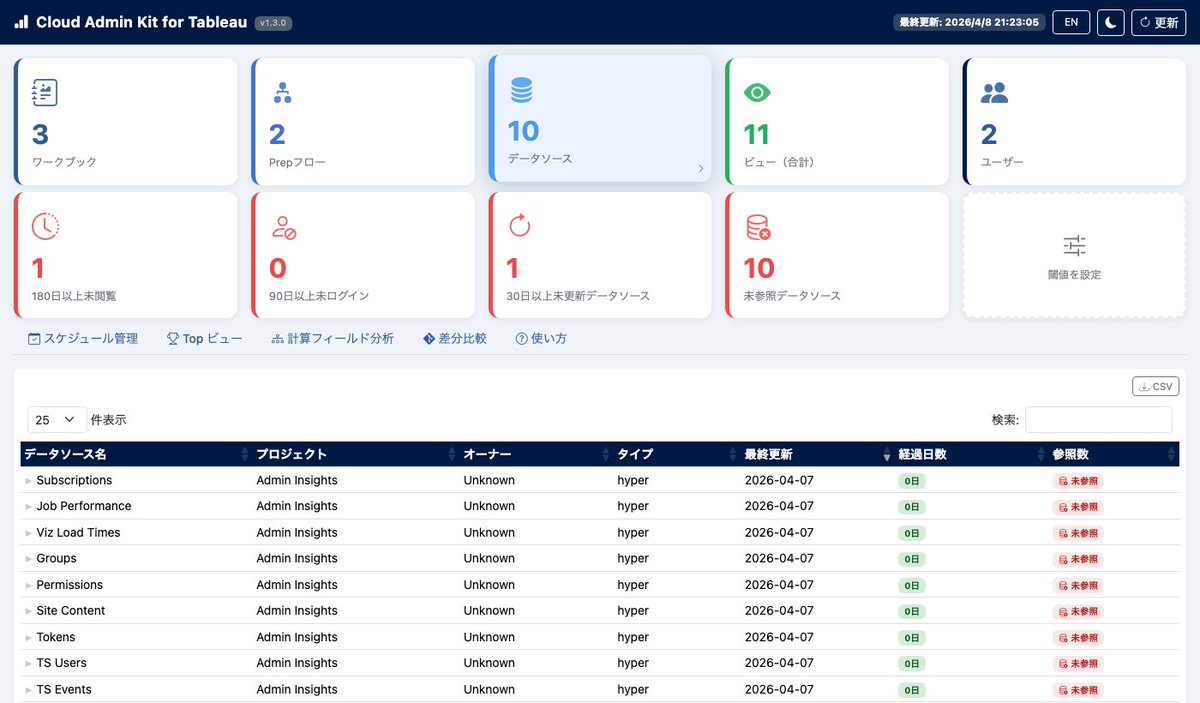
Task: Sort by the オーナー column header
Action: pos(536,454)
